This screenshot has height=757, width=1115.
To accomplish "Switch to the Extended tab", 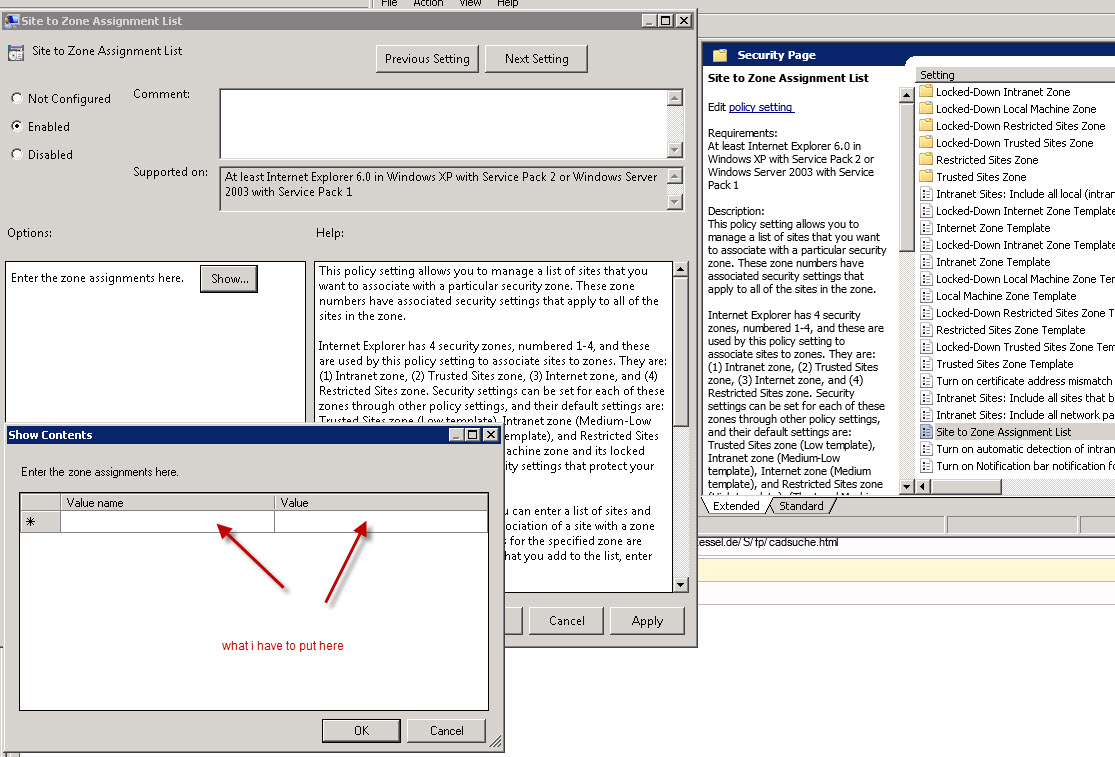I will coord(736,506).
